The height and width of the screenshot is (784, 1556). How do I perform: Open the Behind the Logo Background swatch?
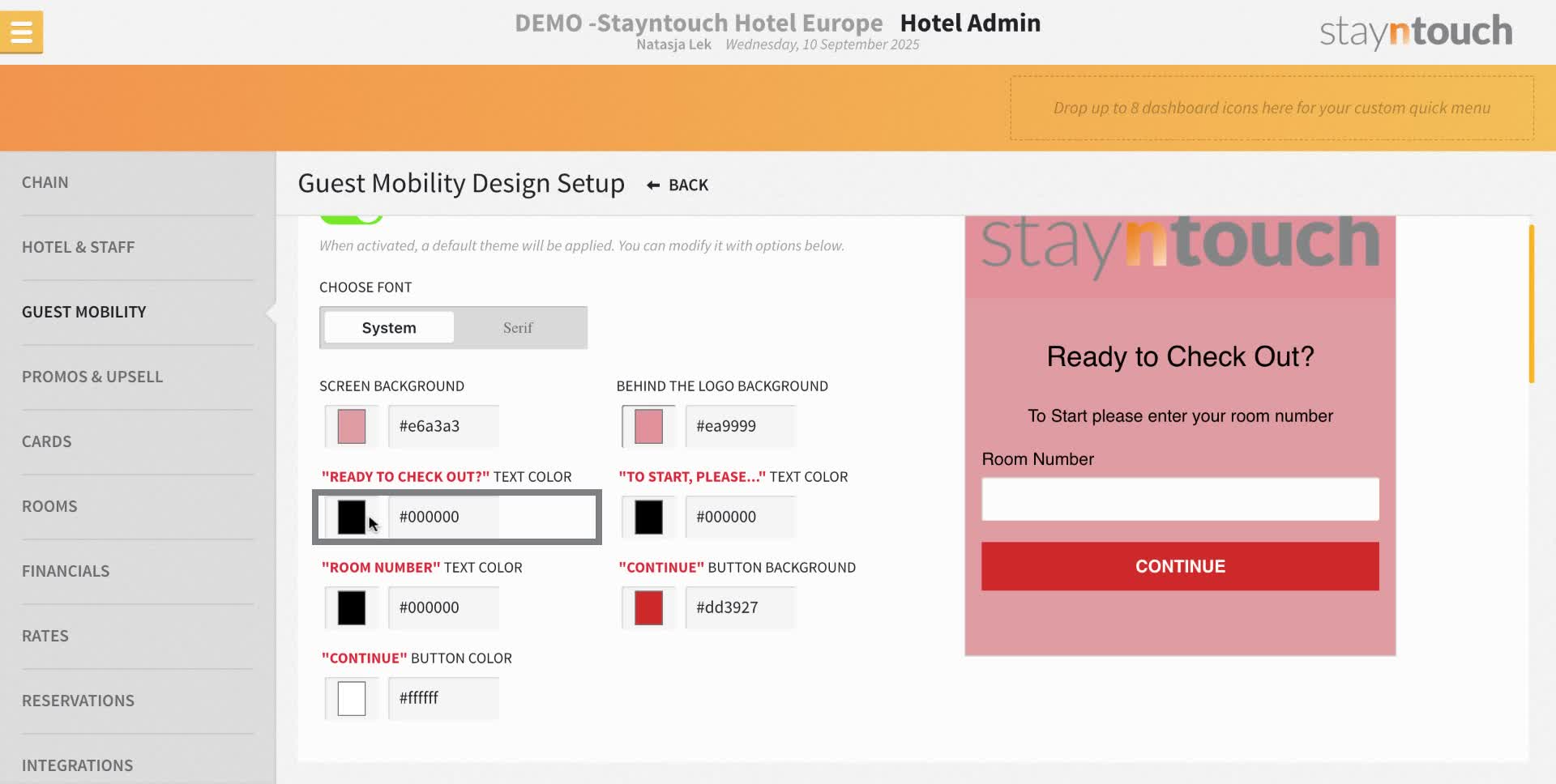tap(648, 426)
